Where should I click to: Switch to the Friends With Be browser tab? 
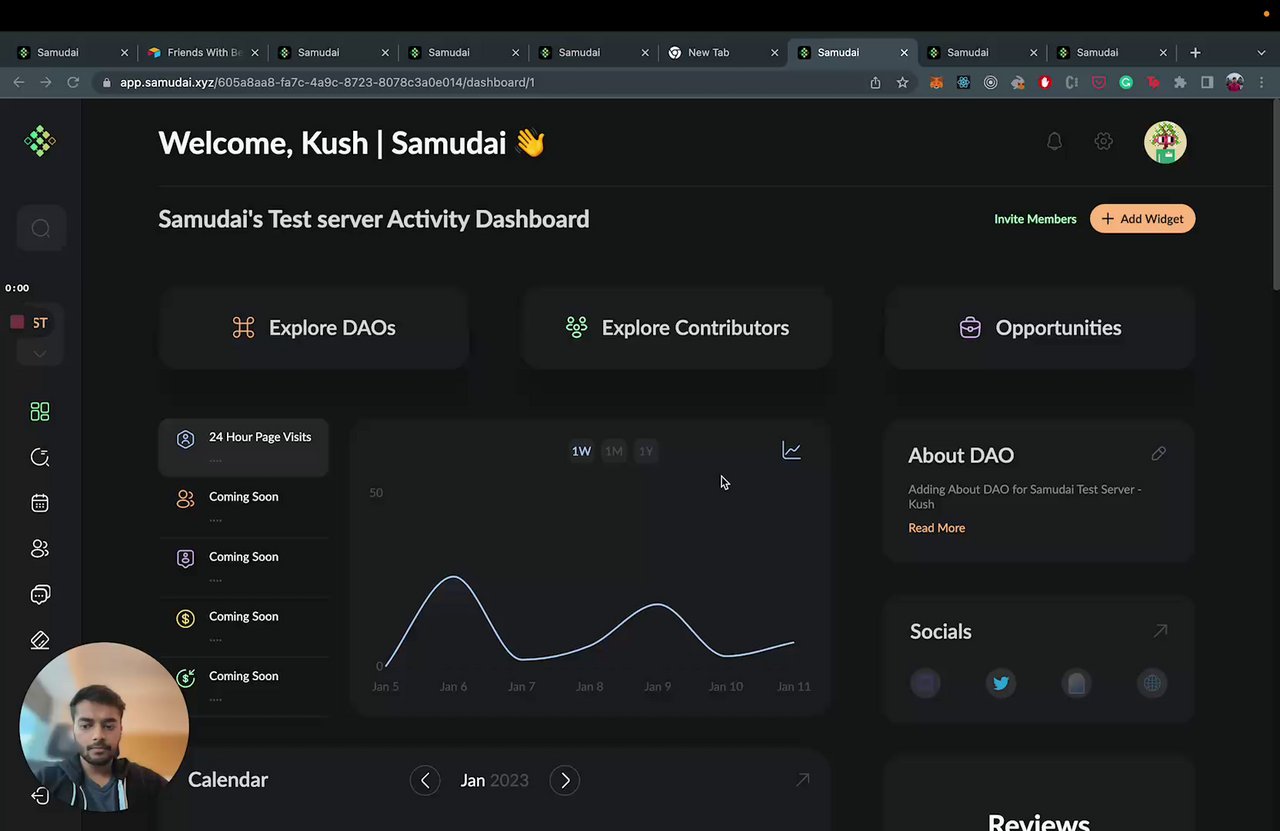coord(202,52)
